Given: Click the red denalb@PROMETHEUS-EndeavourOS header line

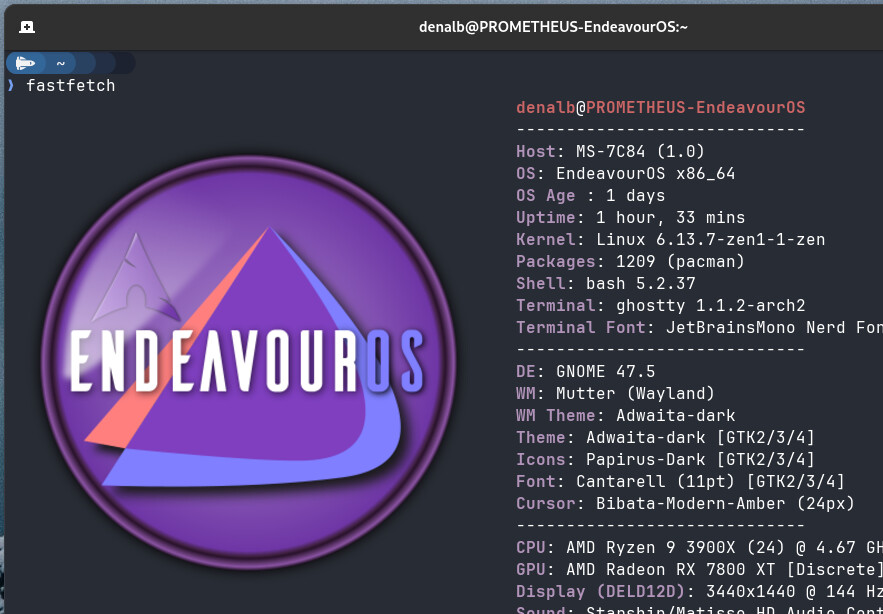Looking at the screenshot, I should [661, 108].
